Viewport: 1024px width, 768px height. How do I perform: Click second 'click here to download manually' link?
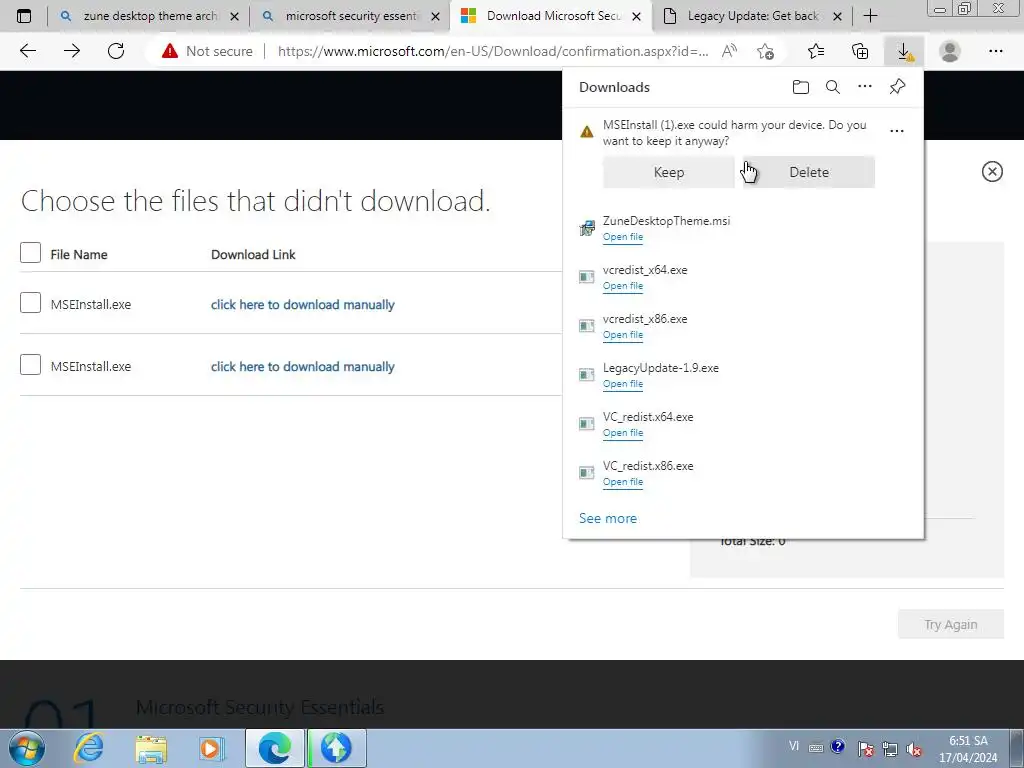tap(302, 366)
